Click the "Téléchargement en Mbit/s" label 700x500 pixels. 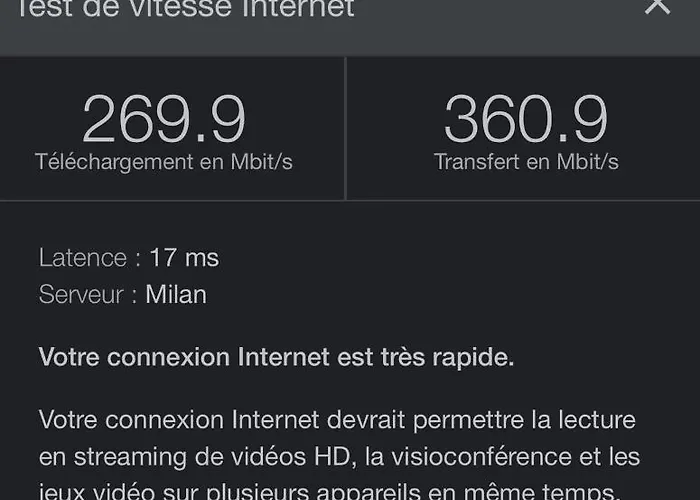(164, 162)
